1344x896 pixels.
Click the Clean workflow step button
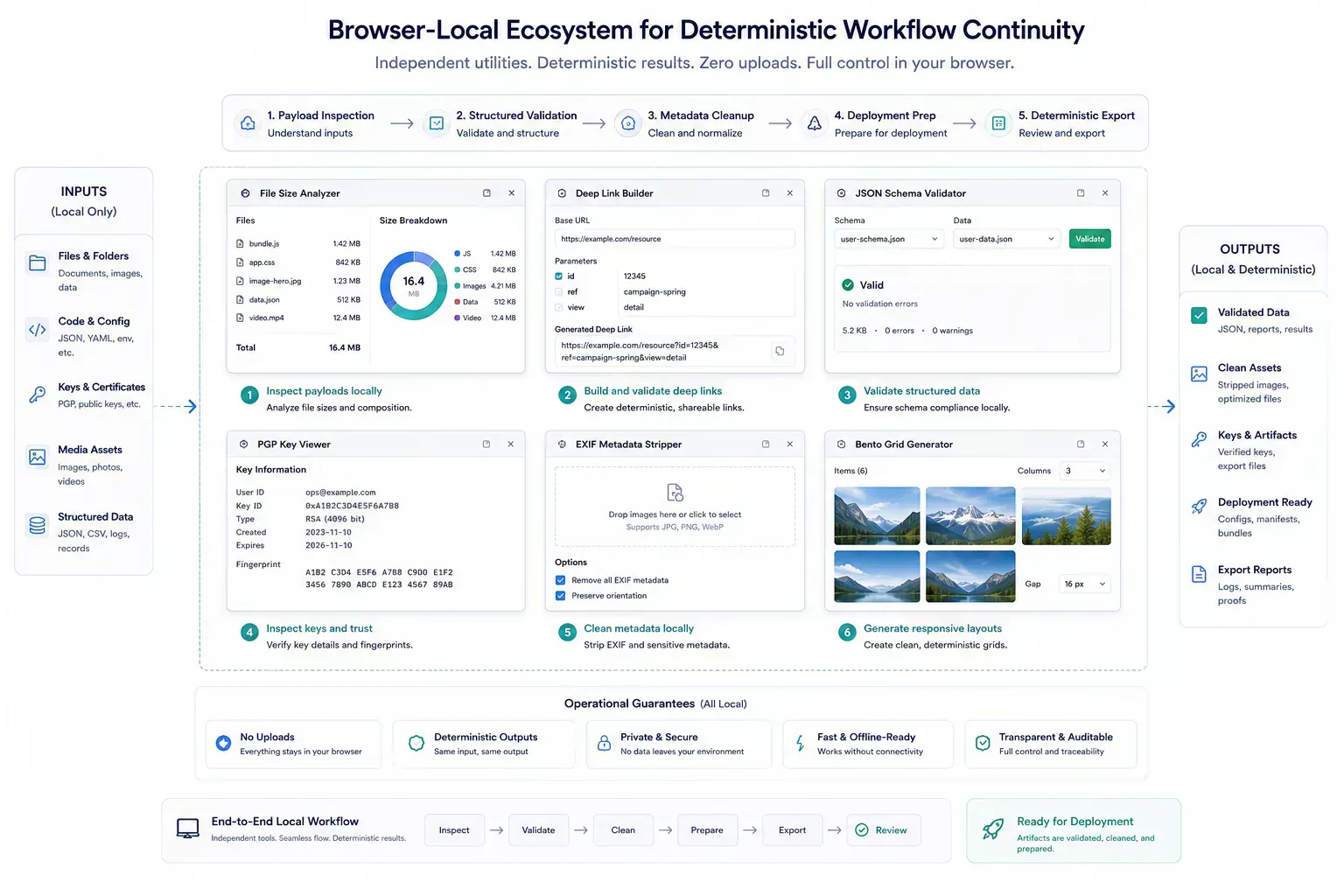[623, 830]
